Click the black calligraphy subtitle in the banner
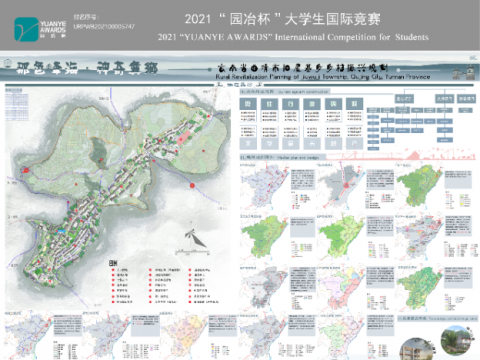The width and height of the screenshot is (480, 360). (302, 68)
